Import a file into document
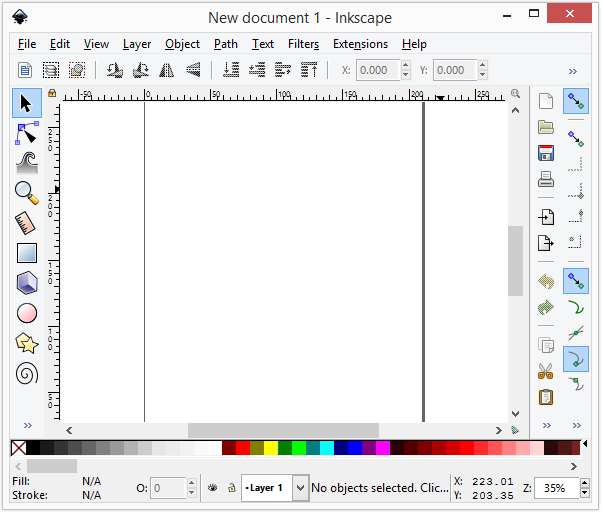604x512 pixels. [x=545, y=217]
